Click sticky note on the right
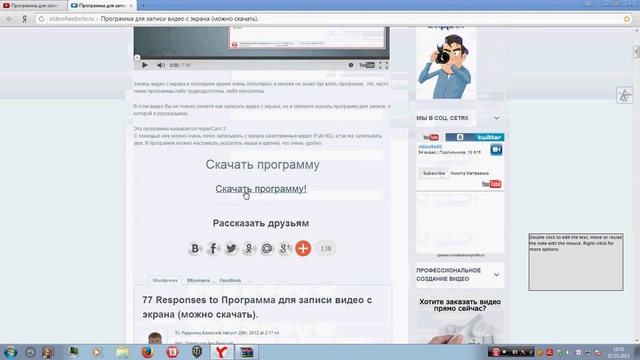 [x=576, y=262]
